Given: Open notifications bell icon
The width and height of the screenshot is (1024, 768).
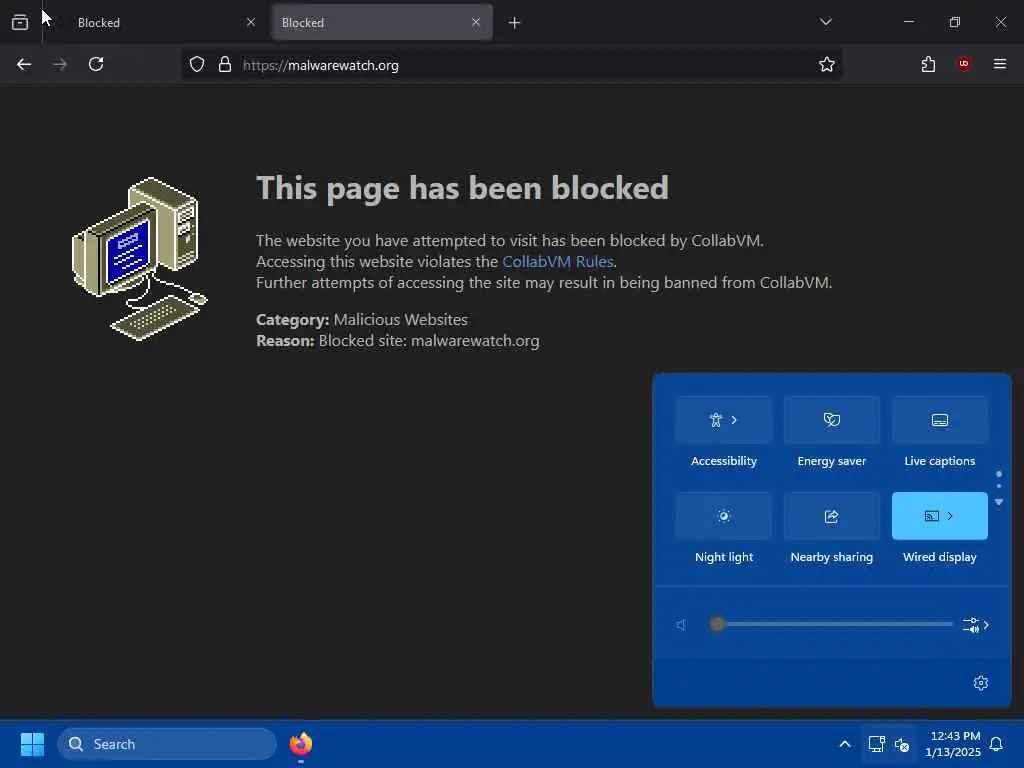Looking at the screenshot, I should (996, 744).
